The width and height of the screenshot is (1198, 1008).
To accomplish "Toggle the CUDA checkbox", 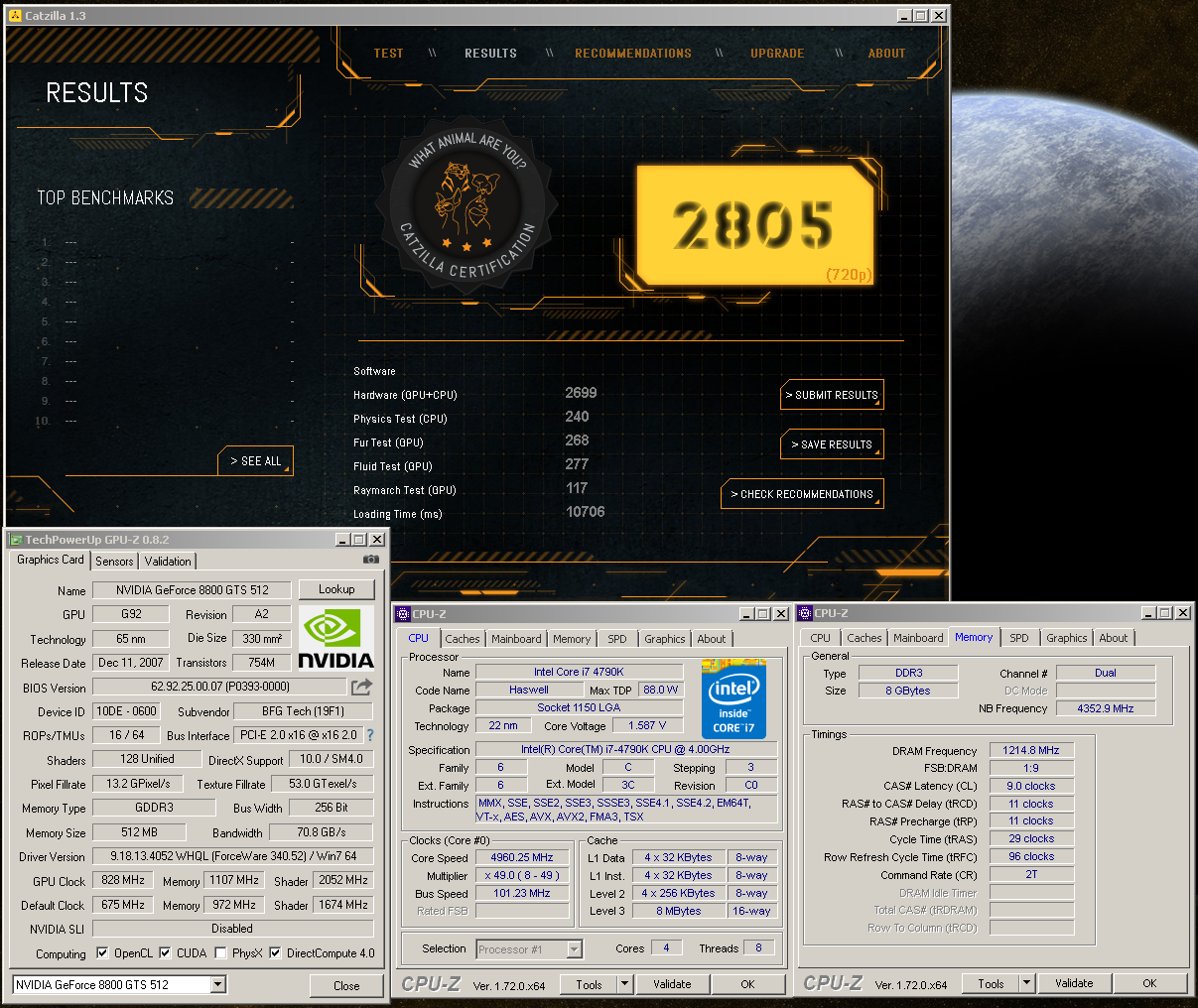I will coord(165,953).
